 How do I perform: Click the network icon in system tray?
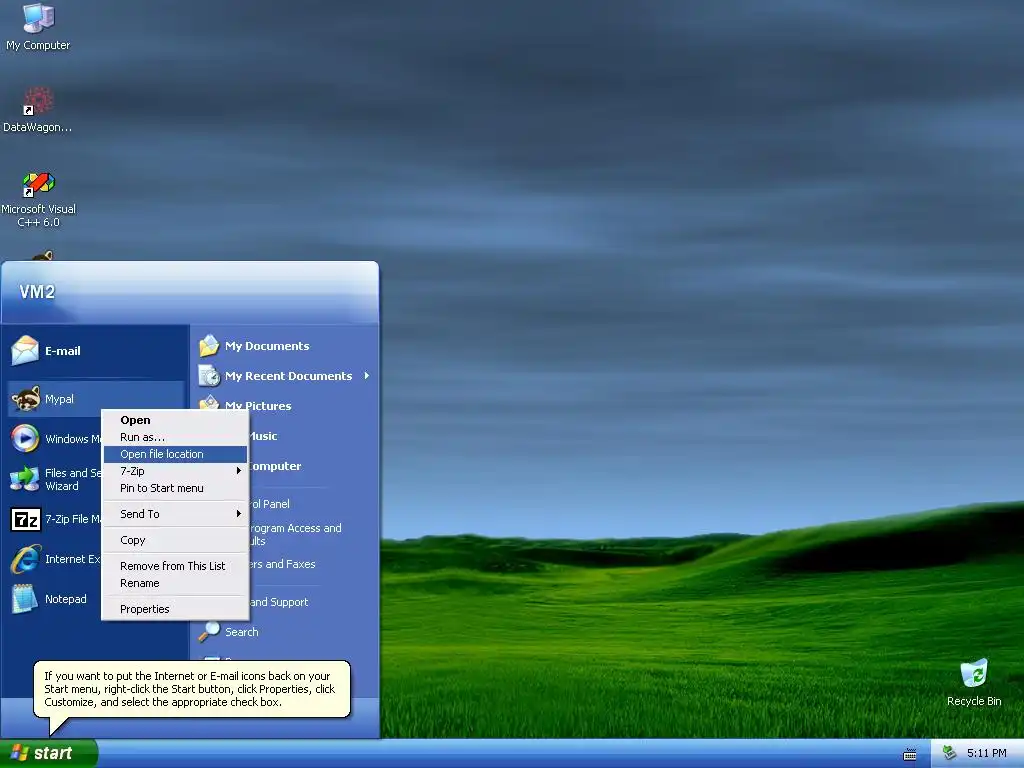coord(950,753)
